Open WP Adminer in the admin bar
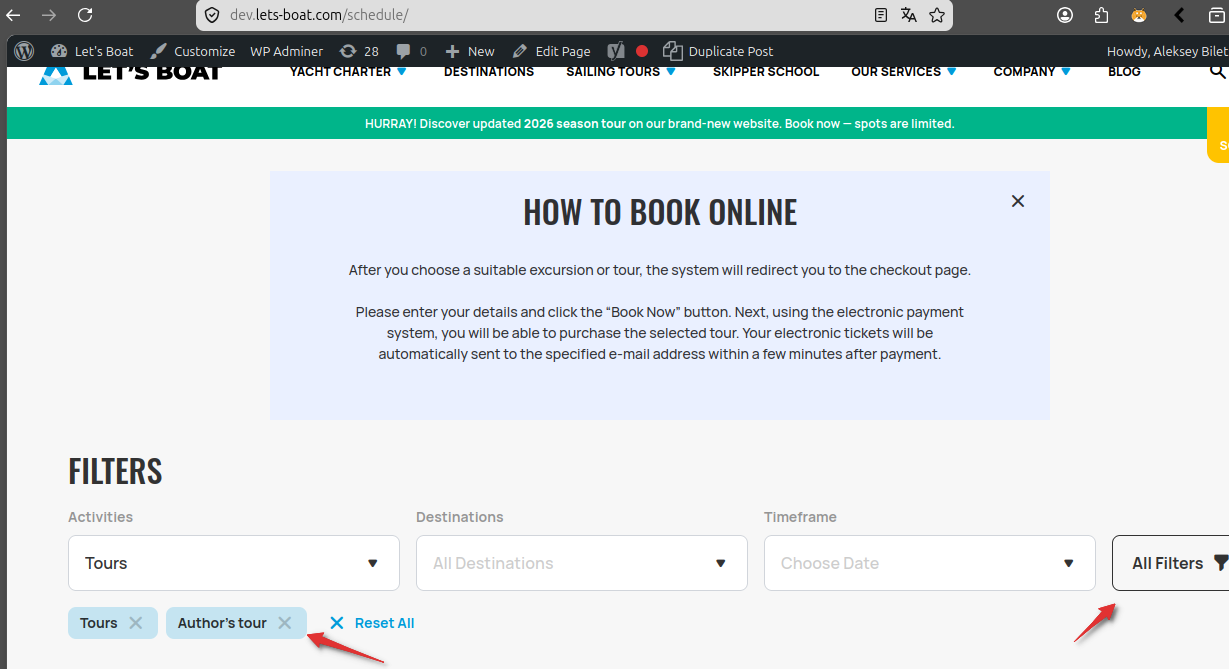Screen dimensions: 1229x669 (x=287, y=51)
